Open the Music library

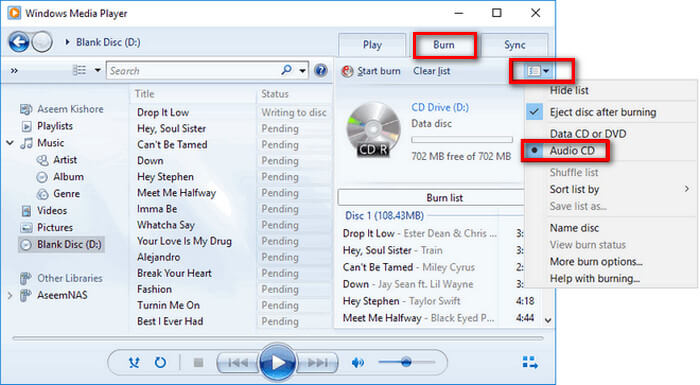coord(42,143)
